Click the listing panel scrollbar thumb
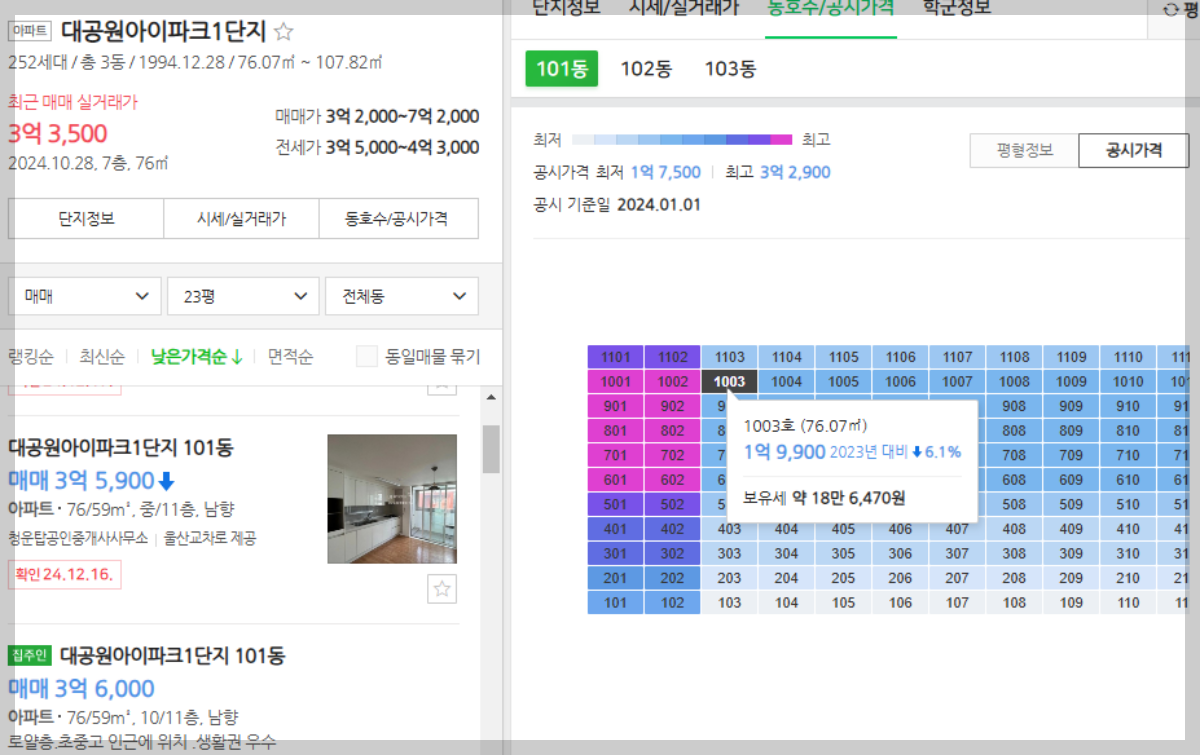The image size is (1200, 755). click(490, 448)
